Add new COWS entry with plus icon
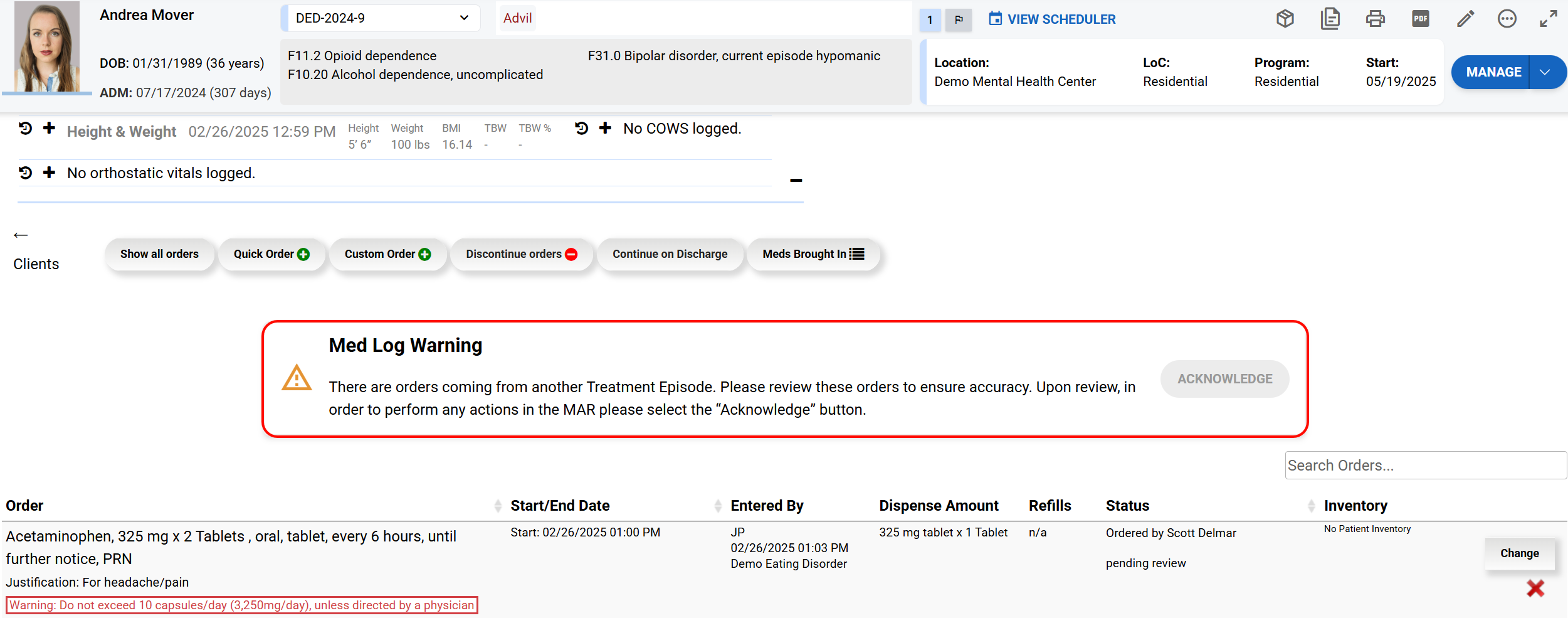Viewport: 1568px width, 618px height. (605, 129)
